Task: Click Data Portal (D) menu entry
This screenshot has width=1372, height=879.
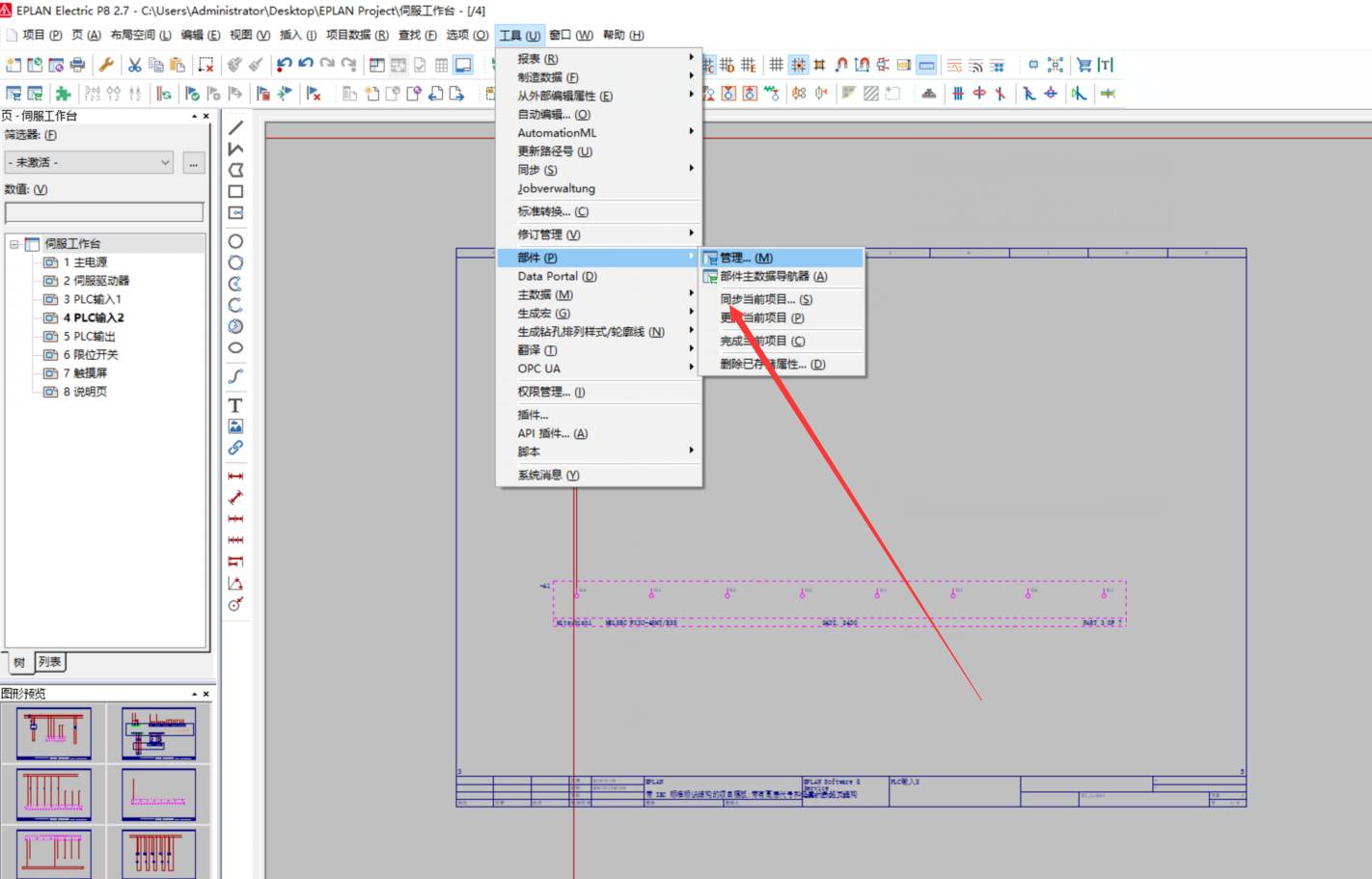Action: point(598,276)
